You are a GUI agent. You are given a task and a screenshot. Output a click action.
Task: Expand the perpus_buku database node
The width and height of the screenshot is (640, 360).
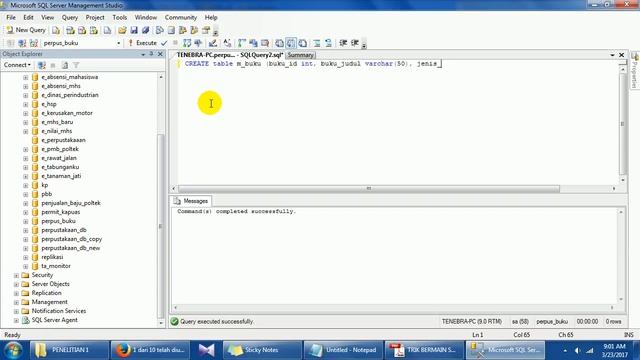pyautogui.click(x=26, y=221)
